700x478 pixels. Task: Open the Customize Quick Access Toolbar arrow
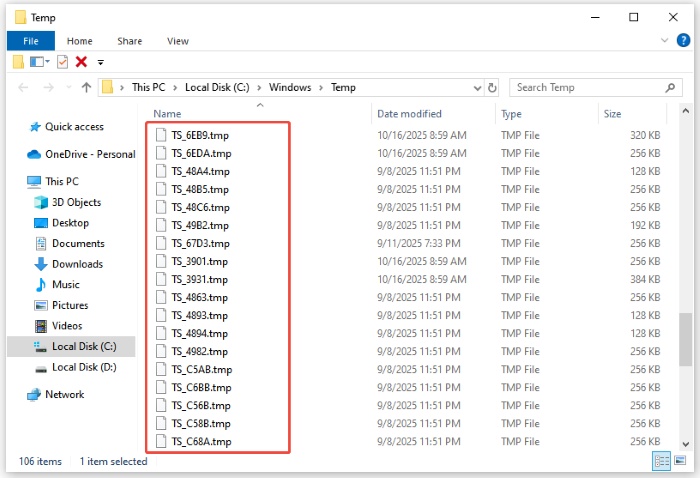[x=101, y=62]
